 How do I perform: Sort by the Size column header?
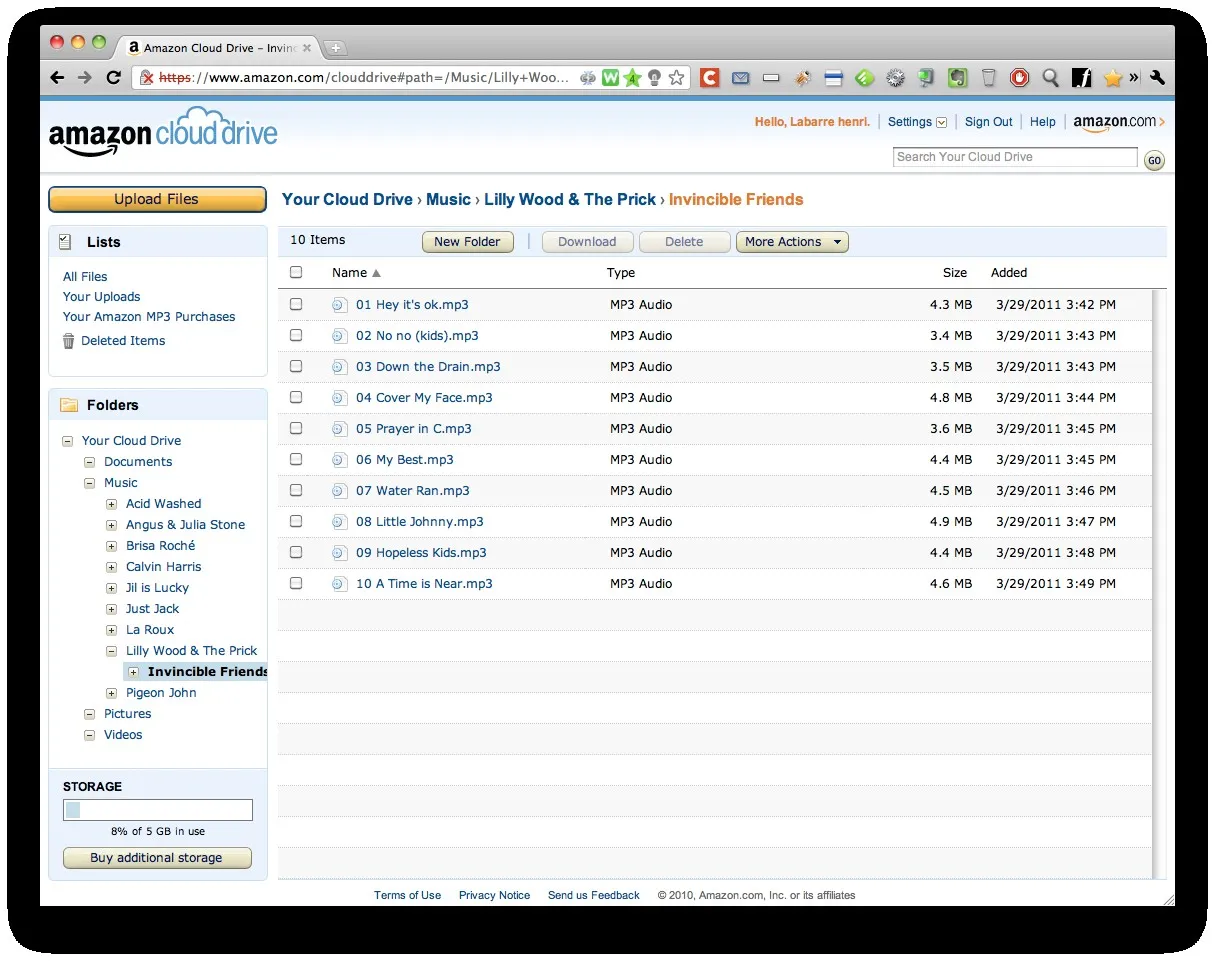click(x=955, y=273)
